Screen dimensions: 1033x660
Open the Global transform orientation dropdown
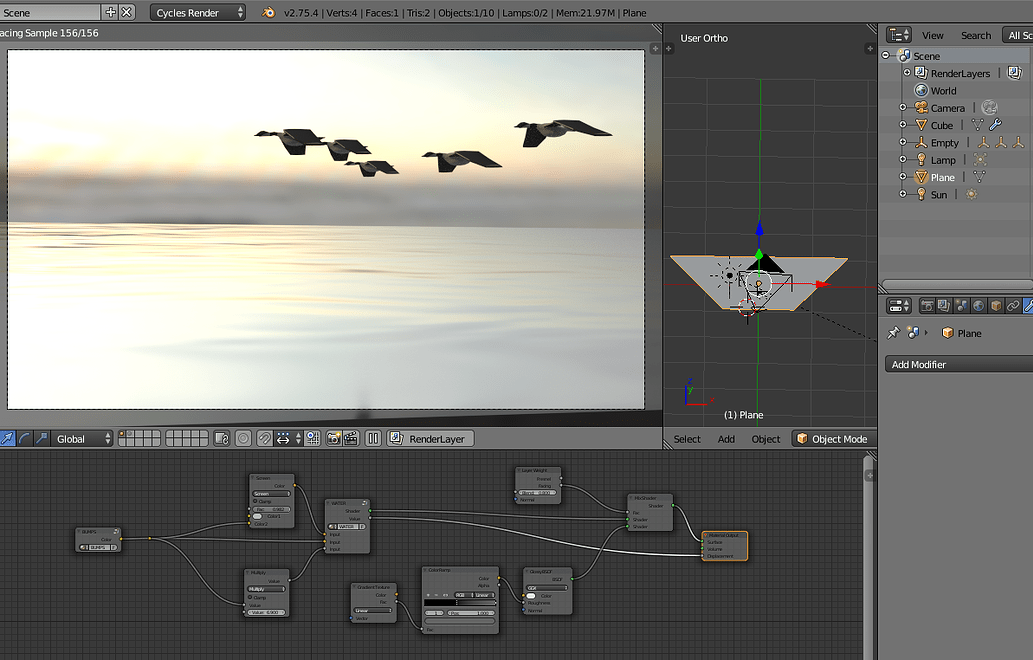(x=83, y=439)
